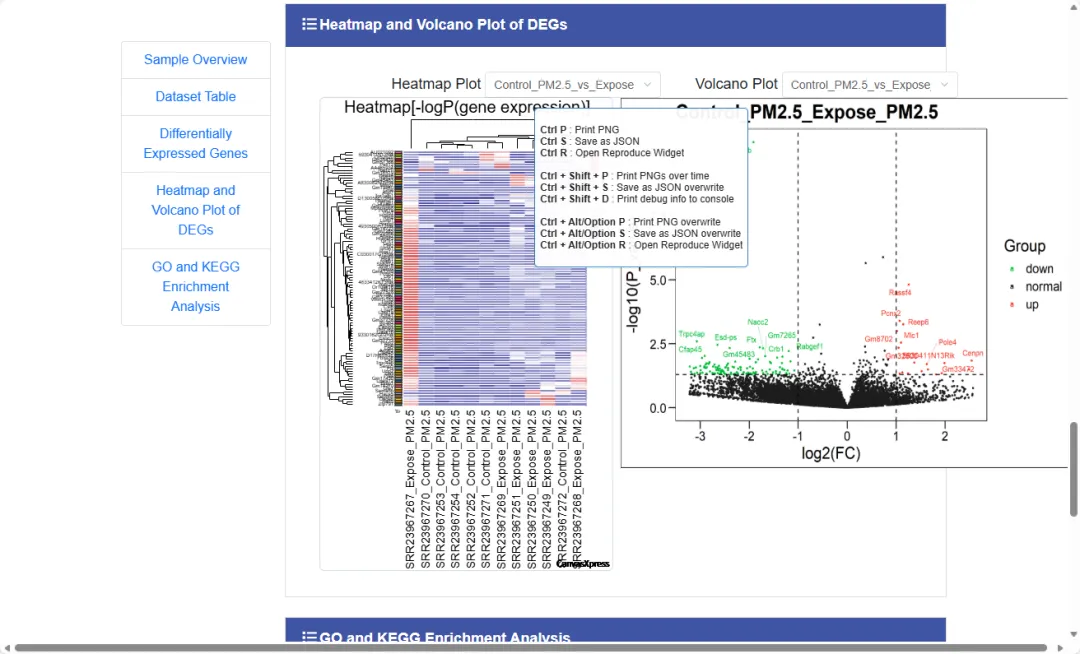The width and height of the screenshot is (1080, 654).
Task: Click the vertical page scrollbar thumb
Action: tap(1074, 468)
